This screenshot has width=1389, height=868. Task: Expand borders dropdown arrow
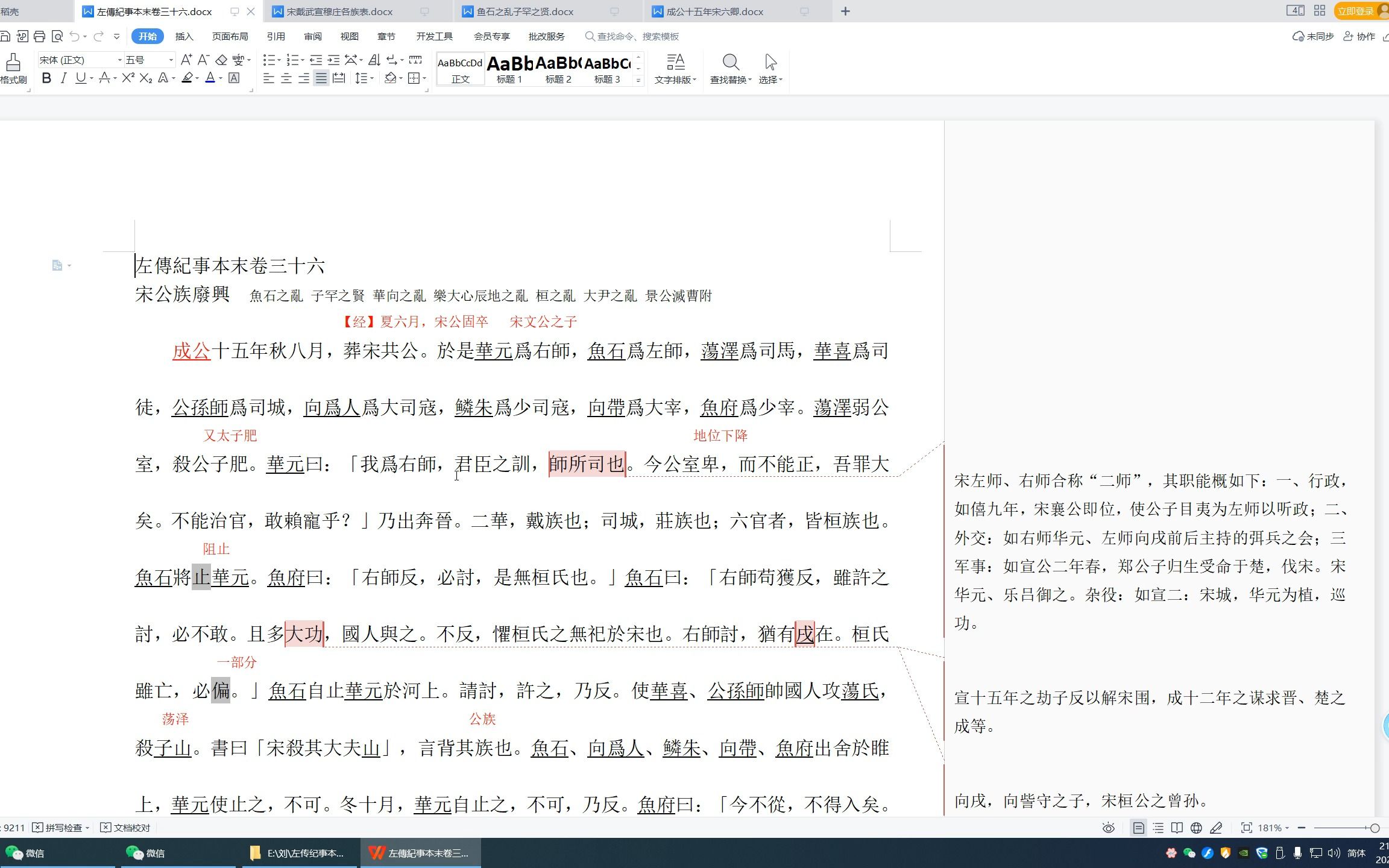tap(424, 79)
